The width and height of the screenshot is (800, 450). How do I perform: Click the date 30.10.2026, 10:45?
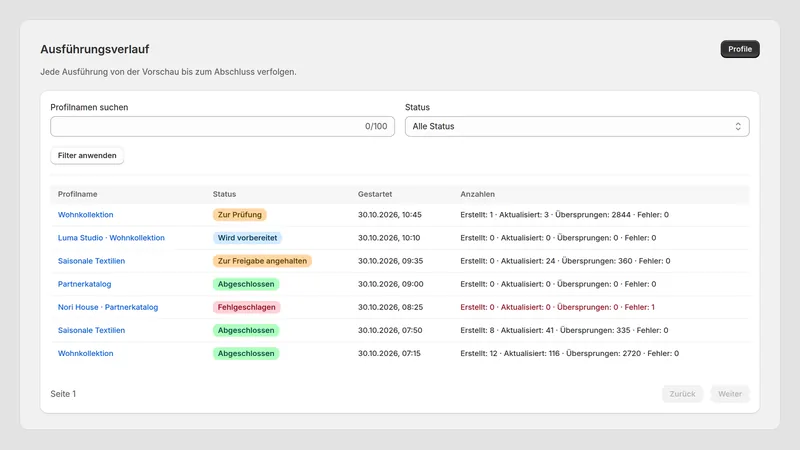pyautogui.click(x=390, y=215)
